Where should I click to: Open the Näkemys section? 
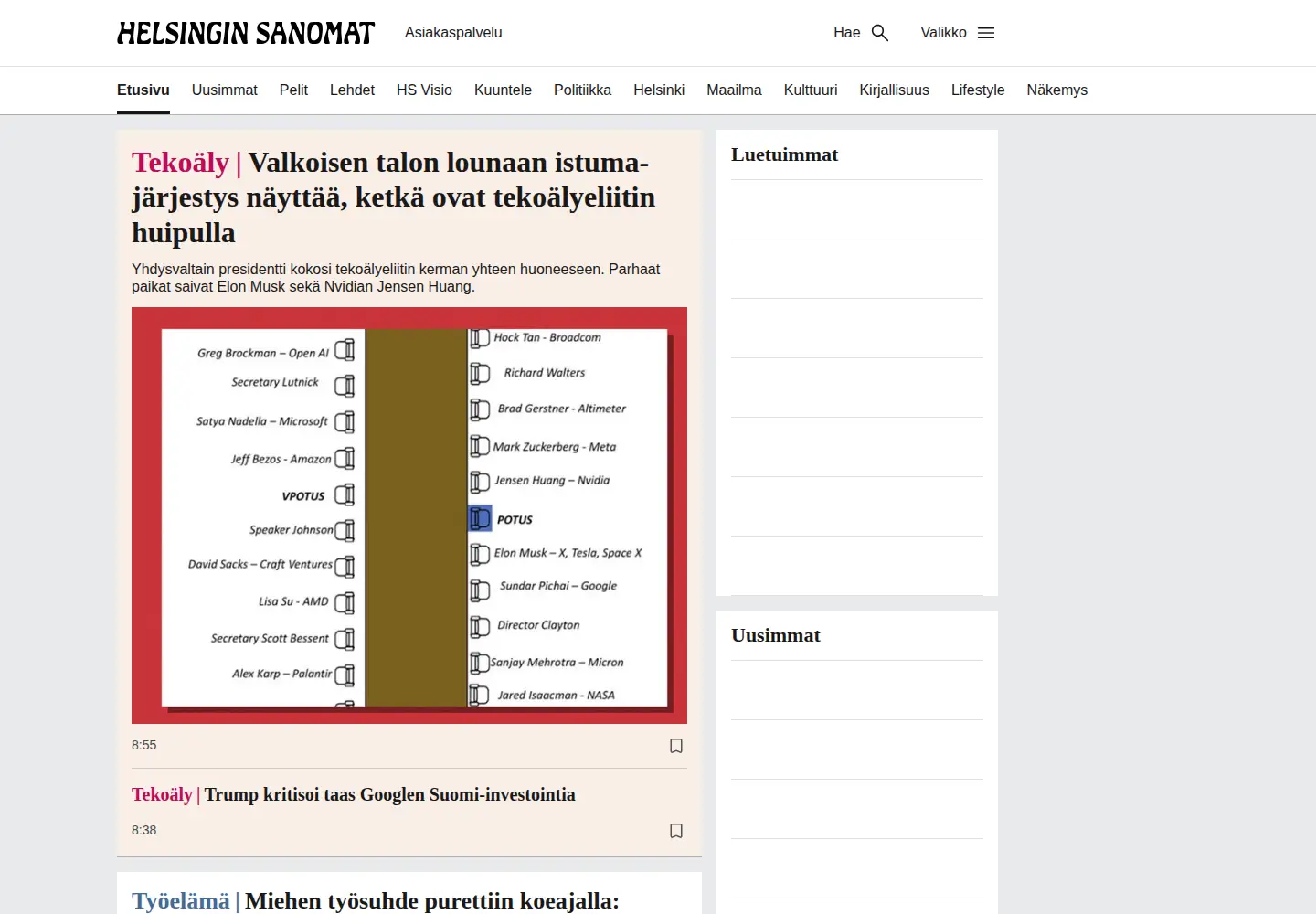1056,90
